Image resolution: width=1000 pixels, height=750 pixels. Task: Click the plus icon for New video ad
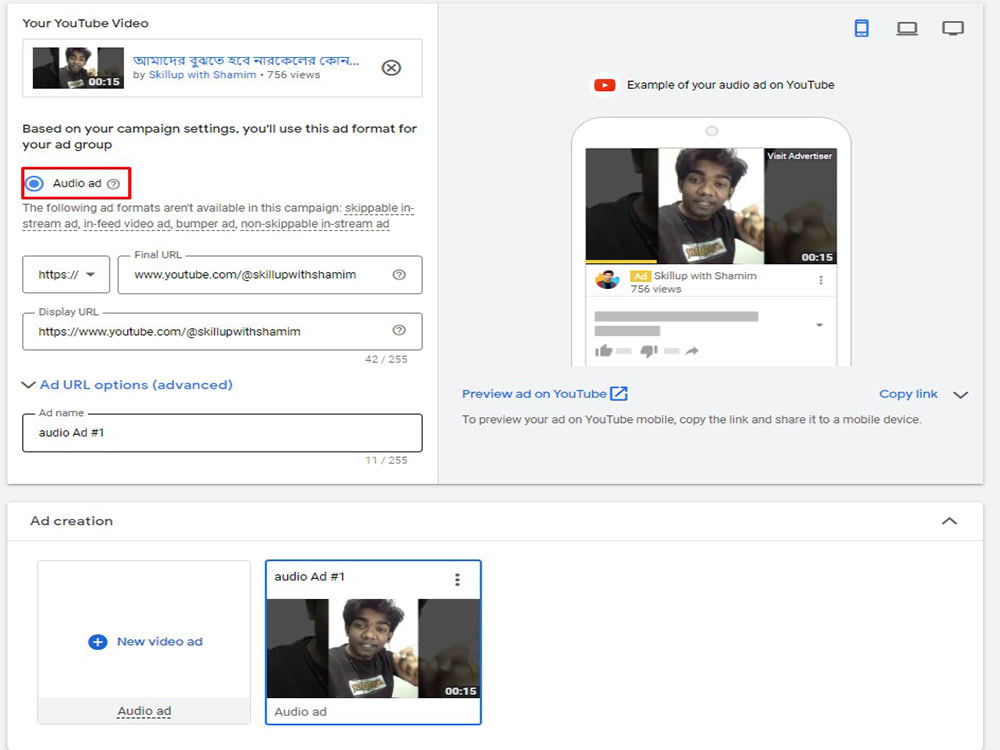click(x=98, y=642)
